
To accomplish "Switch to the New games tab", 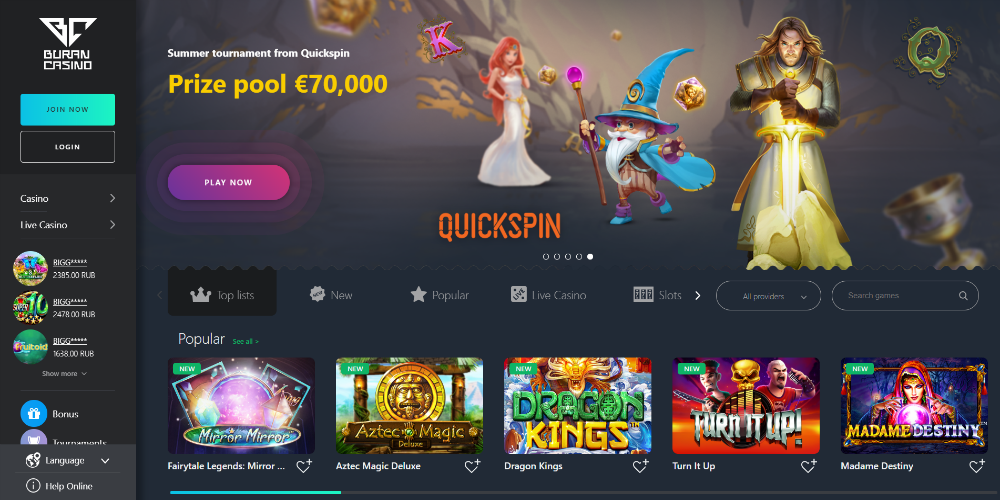I will (x=331, y=295).
